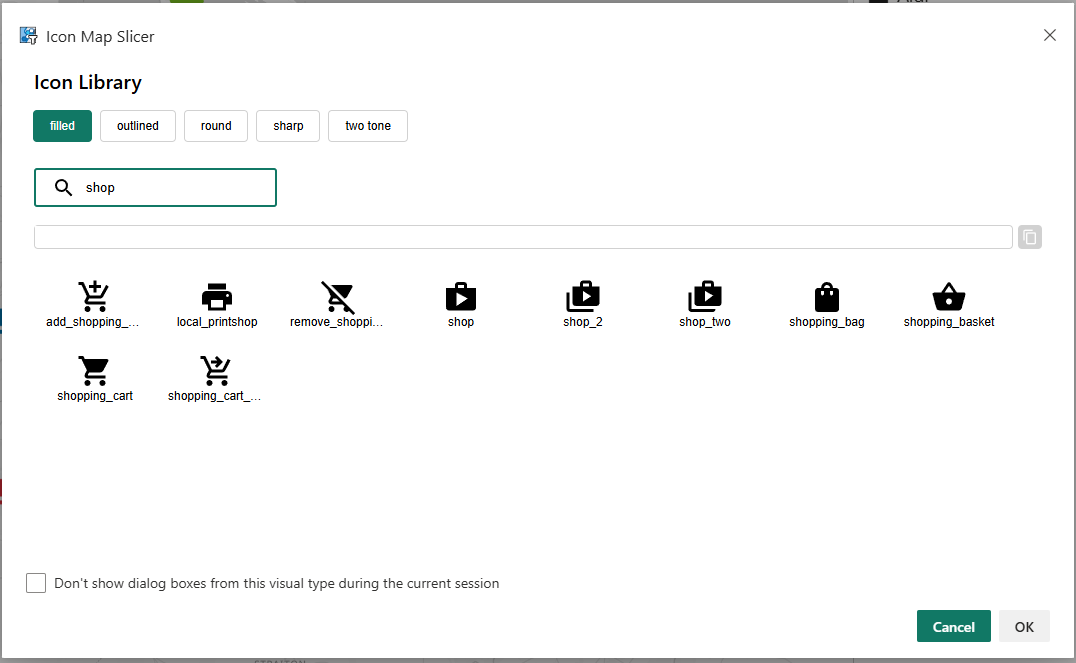Switch to the round icon style
The image size is (1076, 663).
216,126
